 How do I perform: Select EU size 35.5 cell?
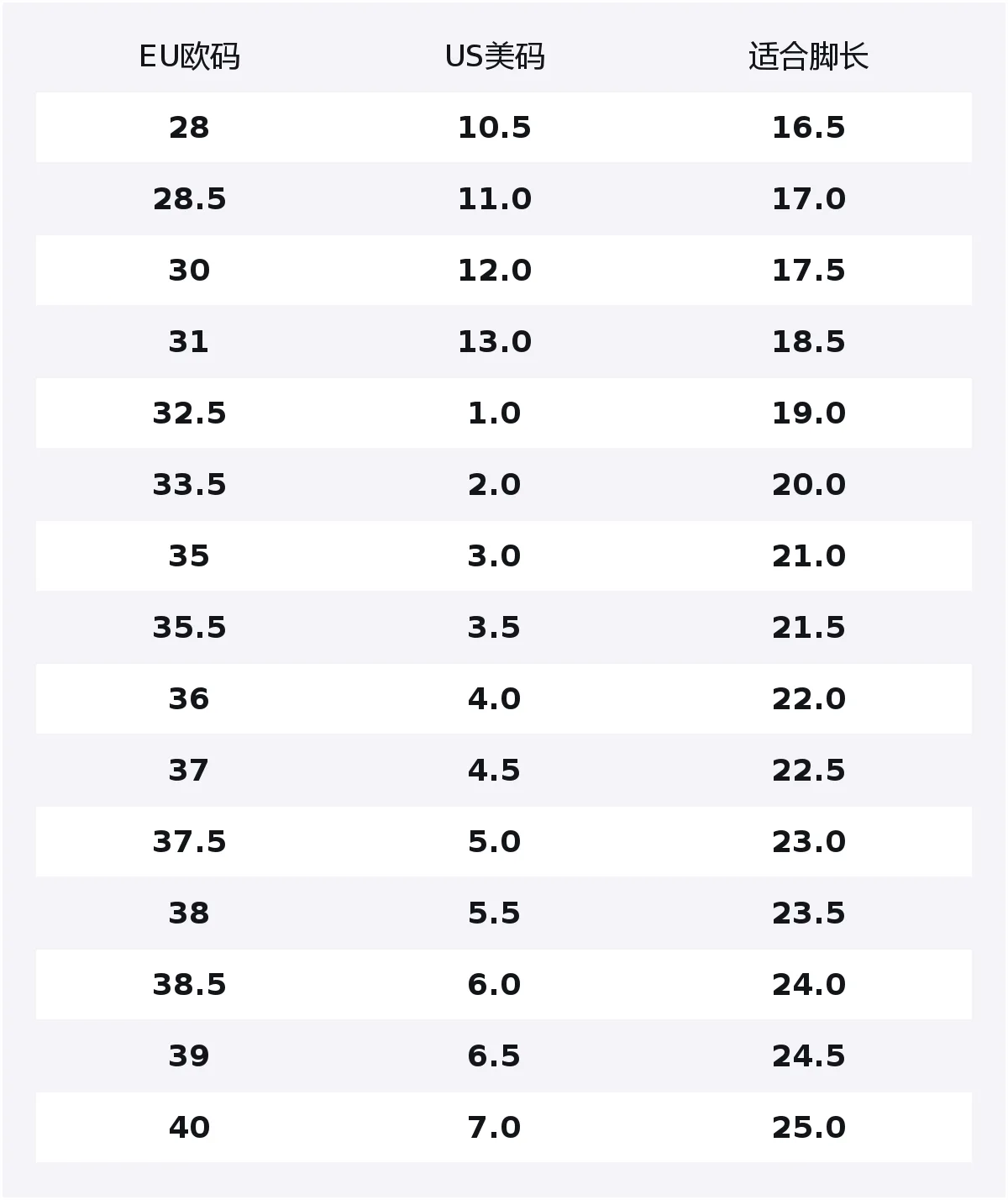click(x=189, y=628)
